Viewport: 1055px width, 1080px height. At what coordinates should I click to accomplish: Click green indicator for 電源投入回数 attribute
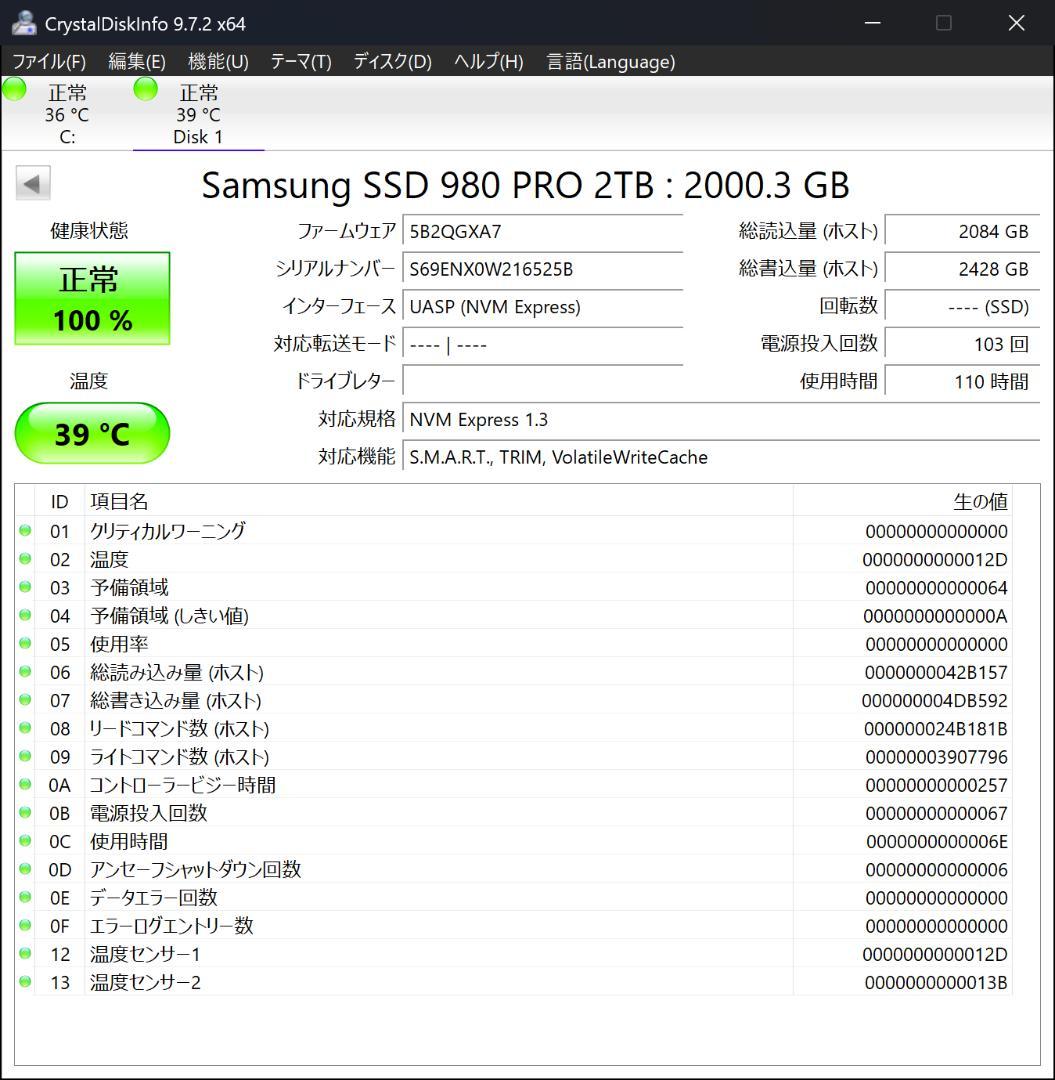[25, 813]
